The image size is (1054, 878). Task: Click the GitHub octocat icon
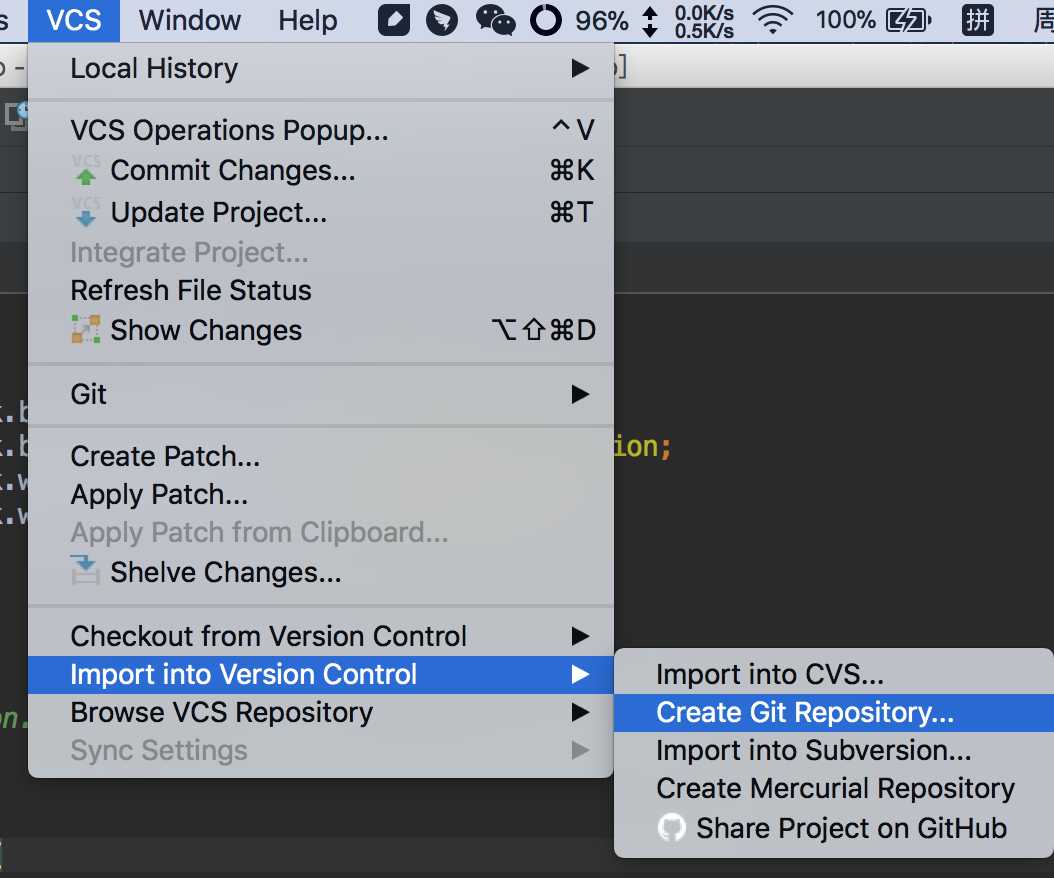coord(671,828)
